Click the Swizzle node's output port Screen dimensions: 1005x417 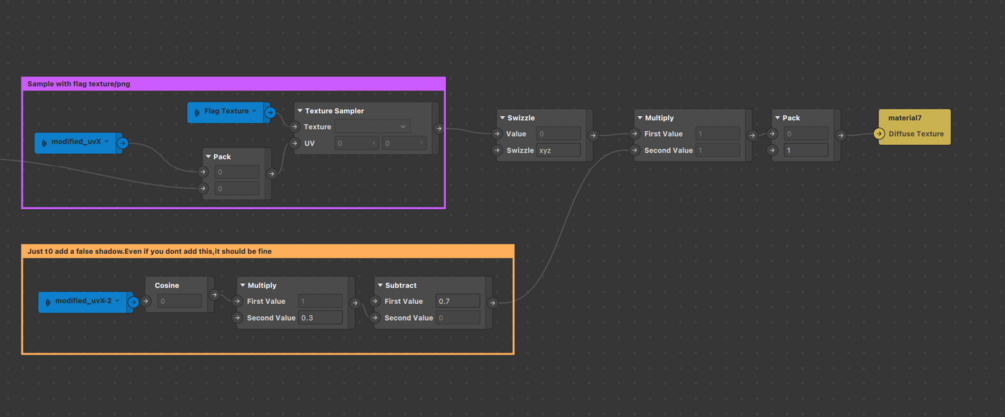point(593,136)
